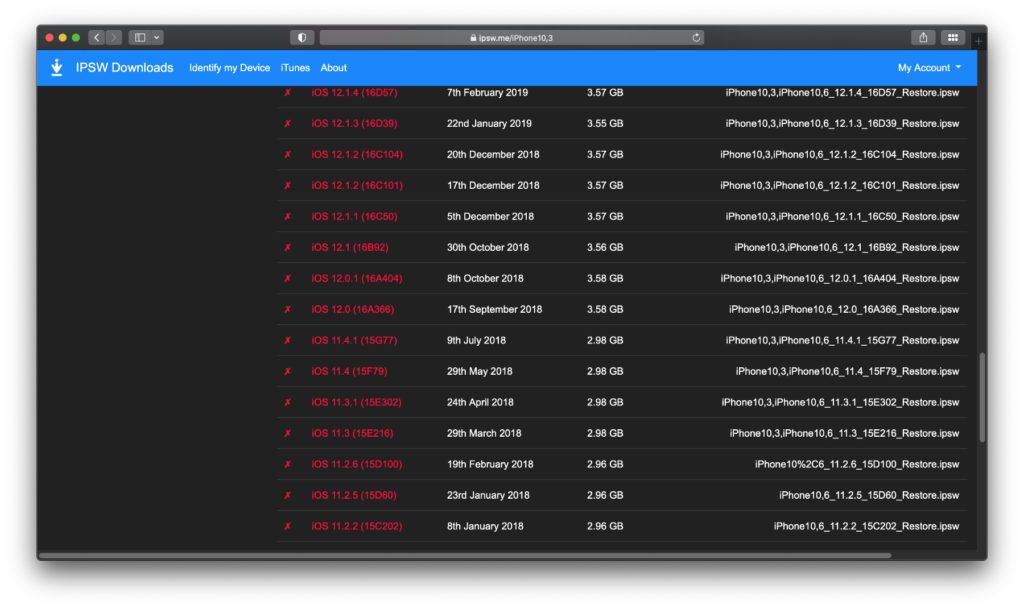This screenshot has width=1024, height=609.
Task: Reload the page with the refresh icon
Action: (x=696, y=38)
